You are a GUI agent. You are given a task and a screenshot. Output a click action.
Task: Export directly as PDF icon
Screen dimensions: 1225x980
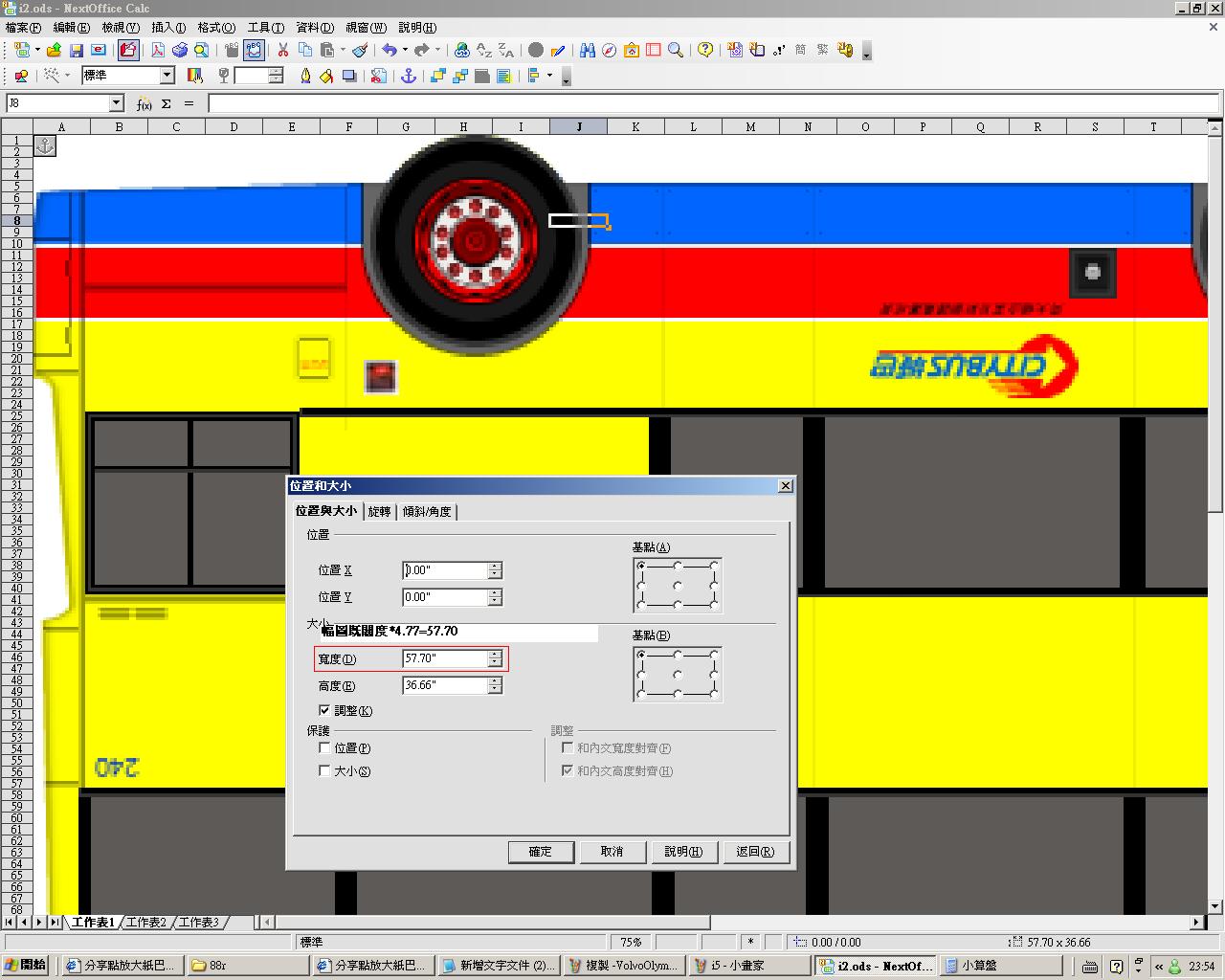click(158, 51)
